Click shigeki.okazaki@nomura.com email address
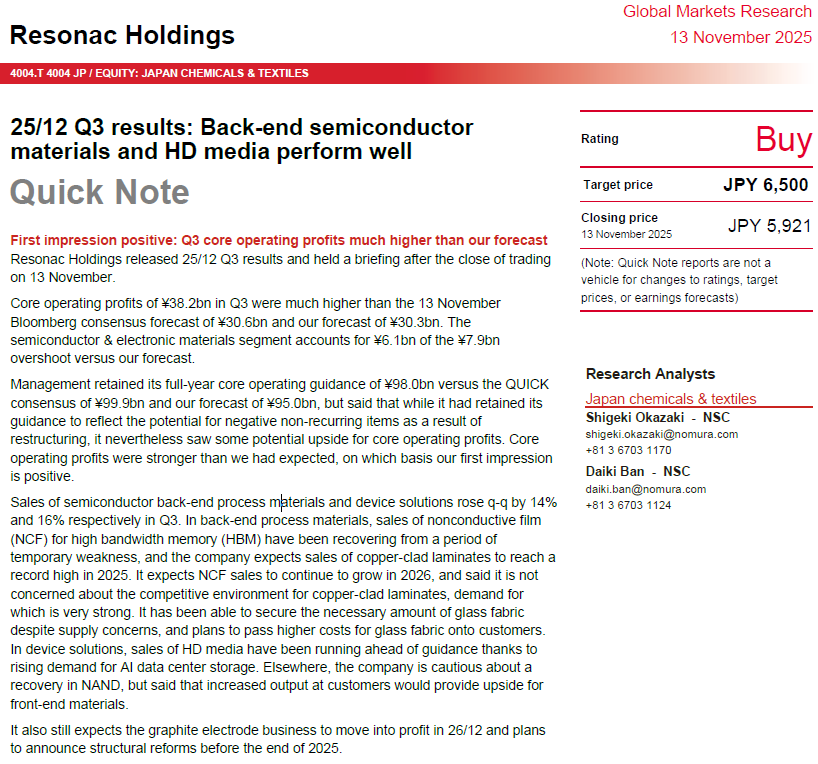The image size is (818, 764). [x=661, y=434]
